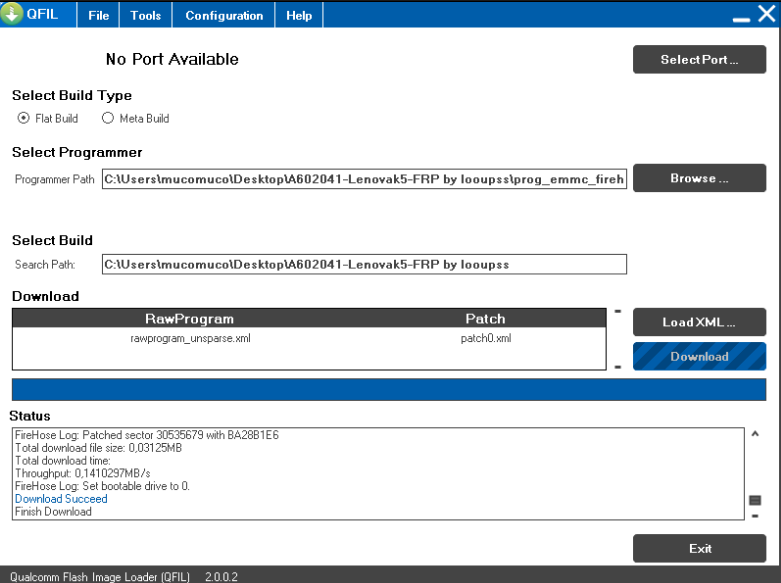Exit the QFIL application
Image resolution: width=781 pixels, height=583 pixels.
pyautogui.click(x=699, y=548)
